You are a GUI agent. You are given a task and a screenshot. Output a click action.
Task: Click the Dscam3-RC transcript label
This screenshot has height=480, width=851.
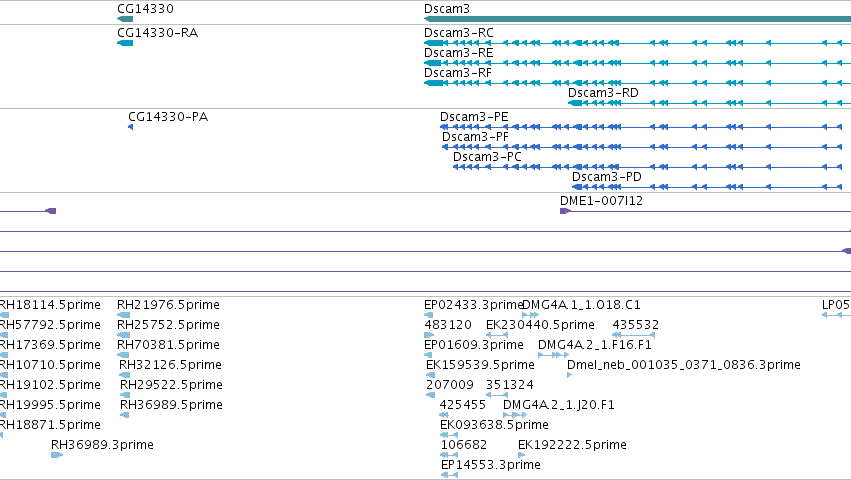tap(459, 33)
